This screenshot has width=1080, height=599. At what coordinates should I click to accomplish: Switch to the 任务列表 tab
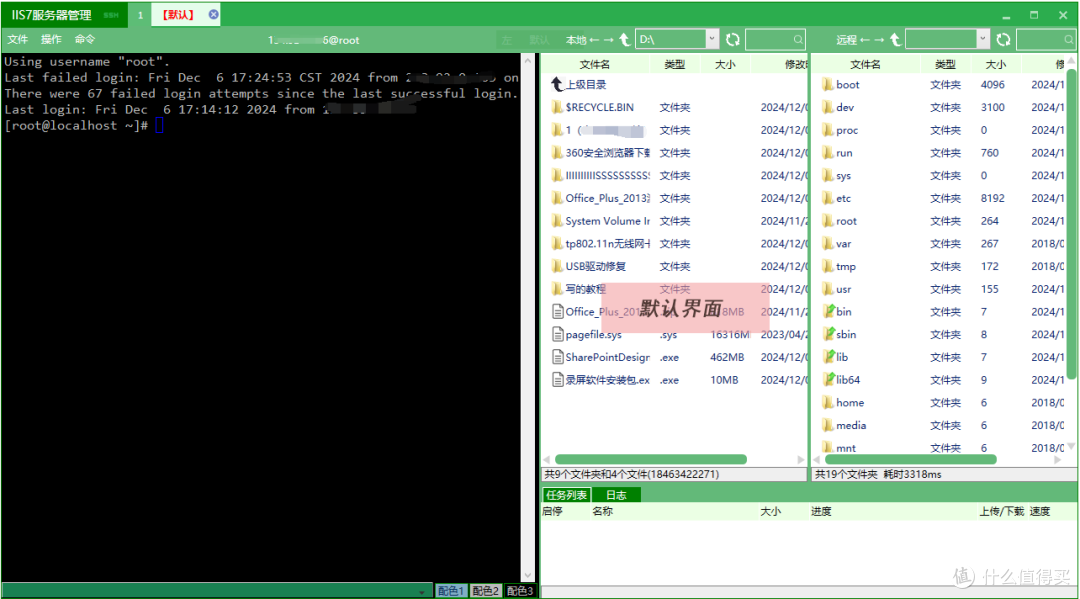pos(567,494)
